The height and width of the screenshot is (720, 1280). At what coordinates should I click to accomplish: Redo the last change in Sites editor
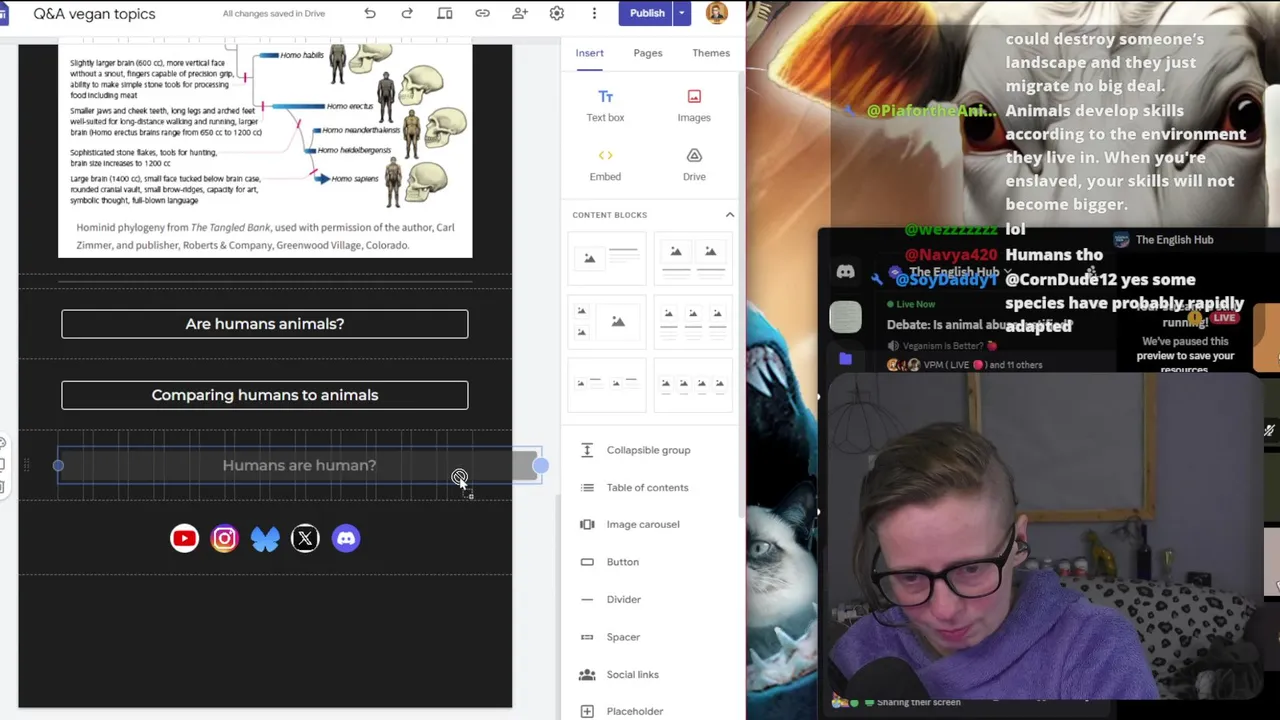[x=407, y=13]
